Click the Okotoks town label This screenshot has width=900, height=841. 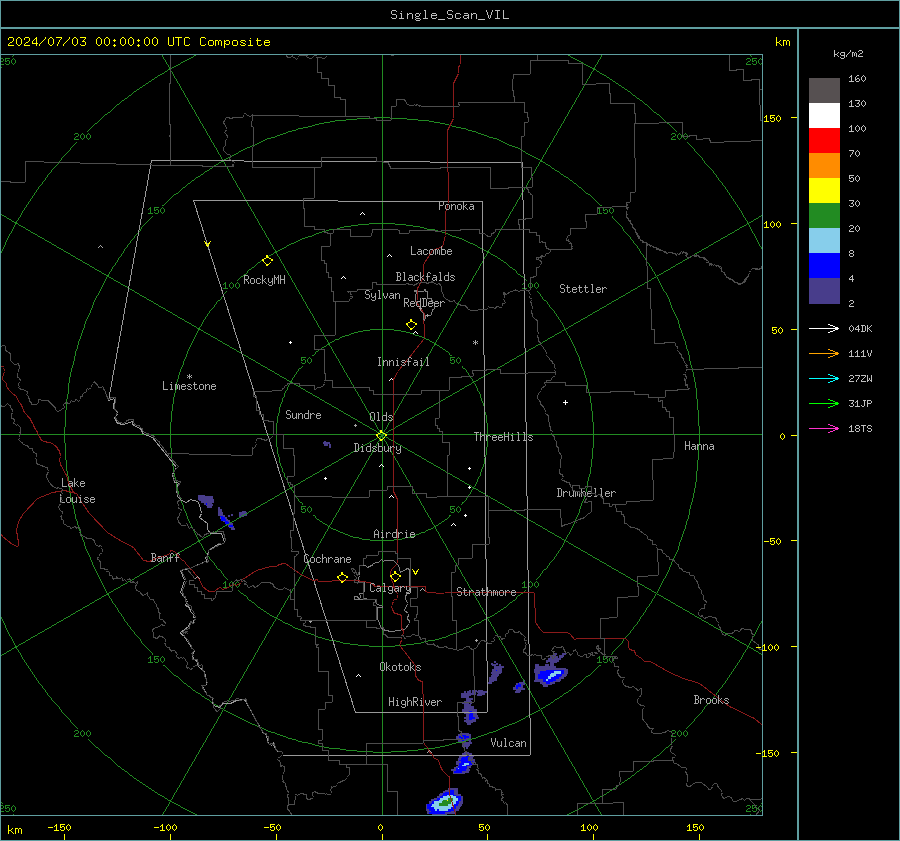(400, 667)
